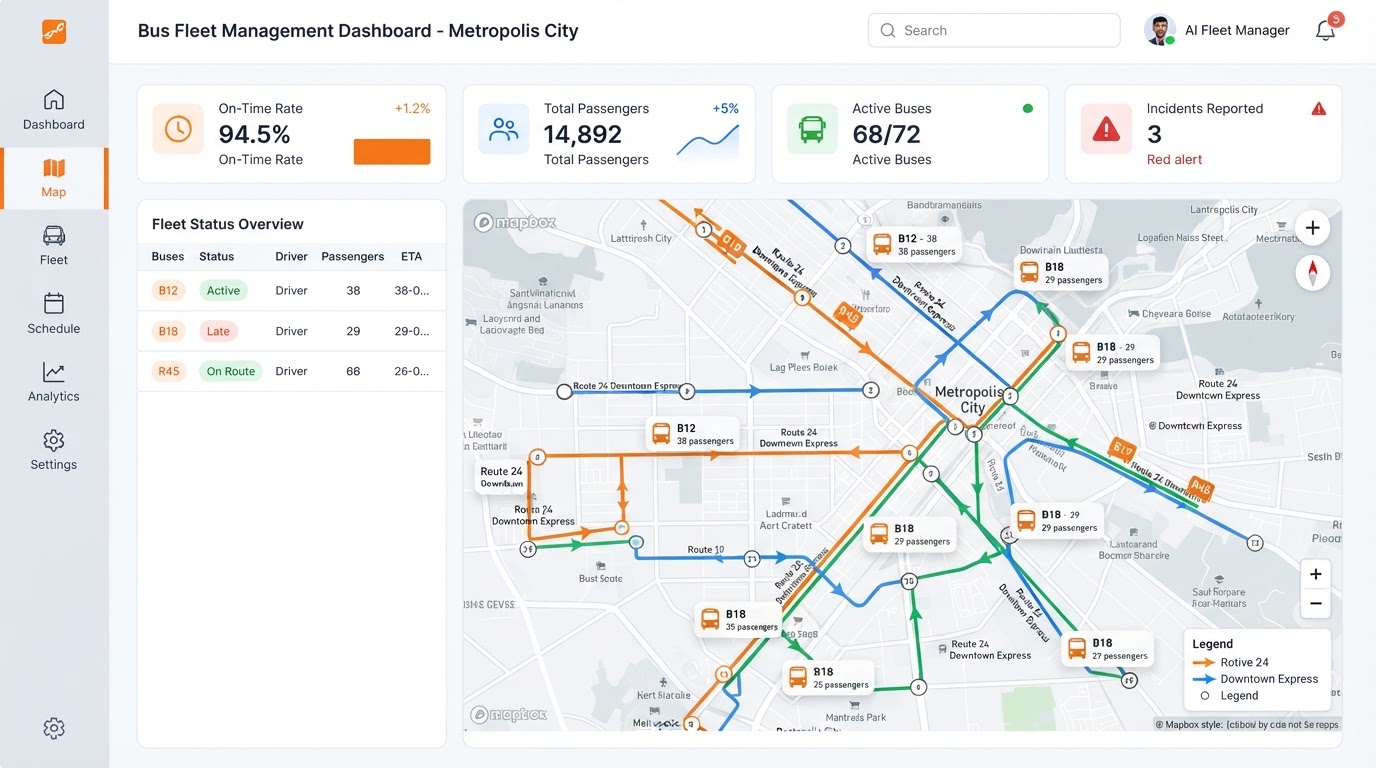Open notifications with the bell icon
This screenshot has height=768, width=1376.
(1326, 30)
